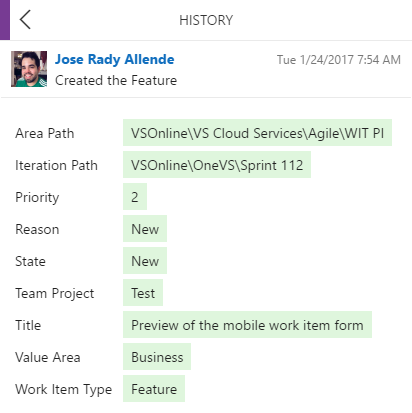Click the purple accent bar at top left
The image size is (412, 413).
[5, 20]
